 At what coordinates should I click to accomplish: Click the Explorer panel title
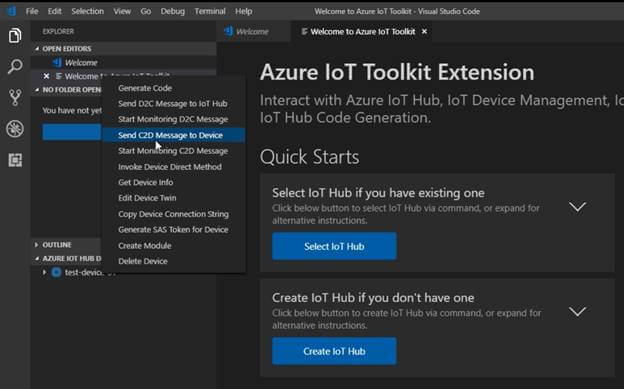pos(58,31)
